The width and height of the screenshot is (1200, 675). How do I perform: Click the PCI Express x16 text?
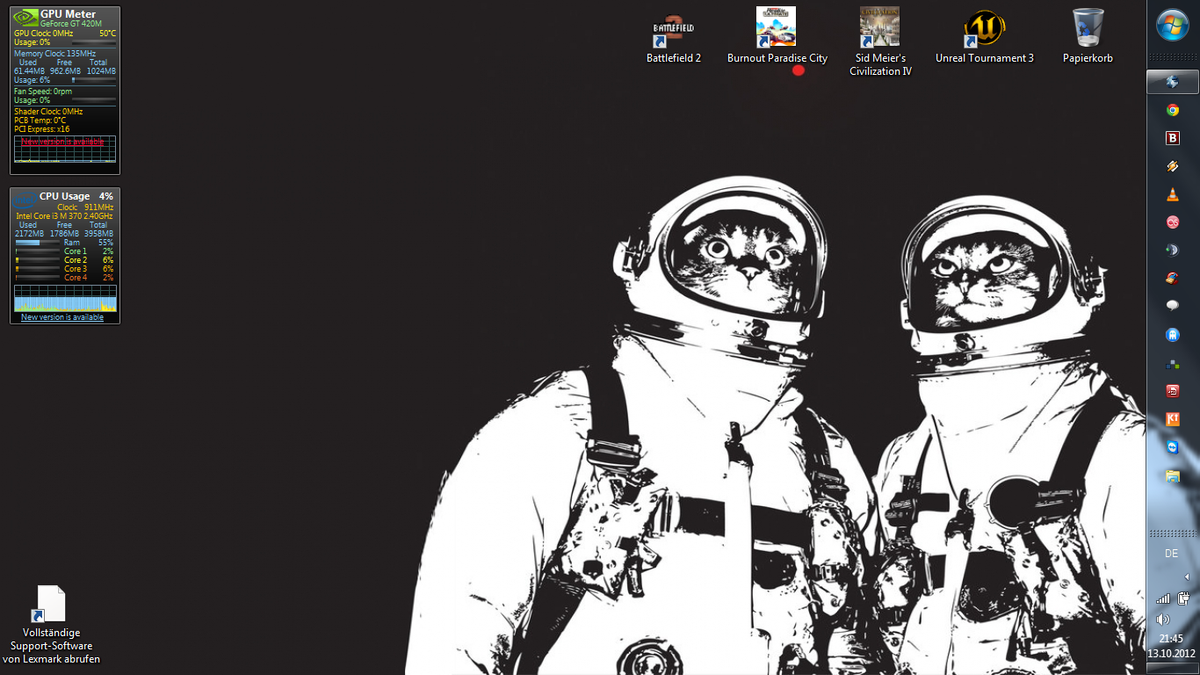[x=42, y=129]
